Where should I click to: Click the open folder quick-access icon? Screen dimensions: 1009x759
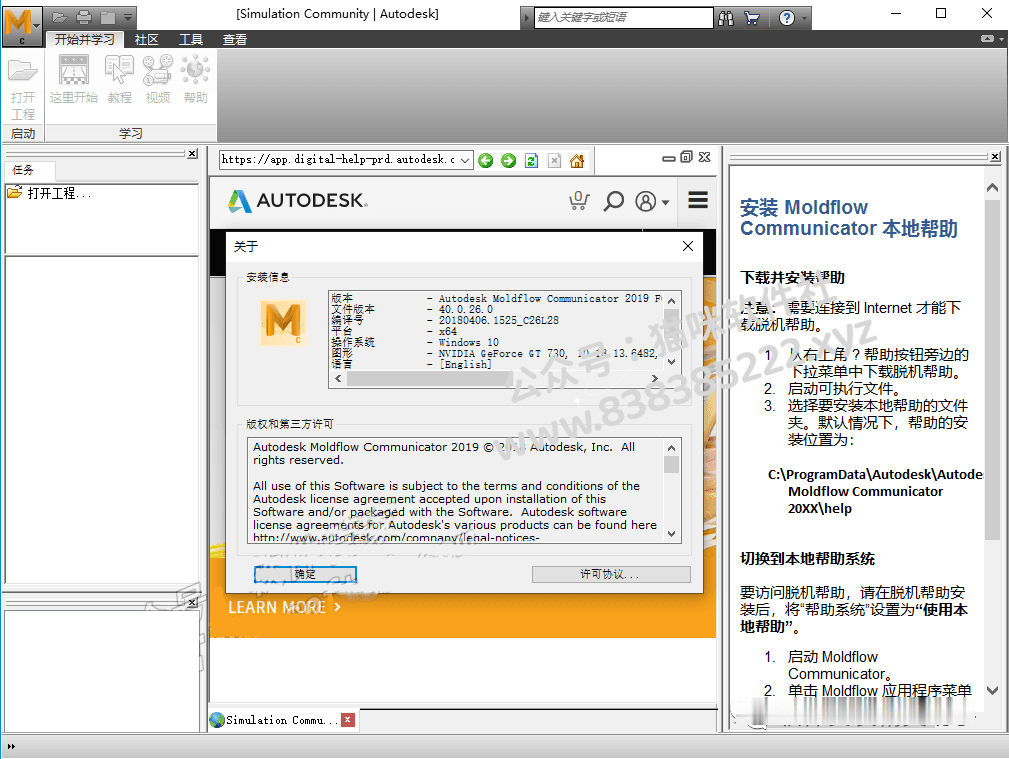point(60,17)
